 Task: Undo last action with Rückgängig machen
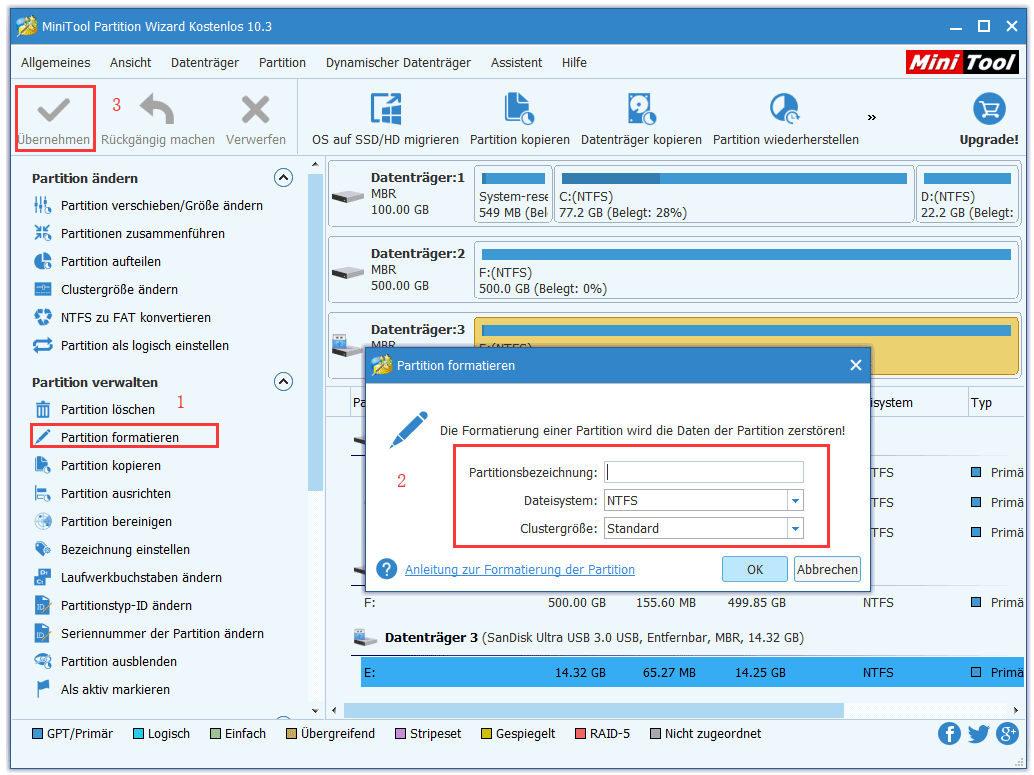(x=158, y=119)
